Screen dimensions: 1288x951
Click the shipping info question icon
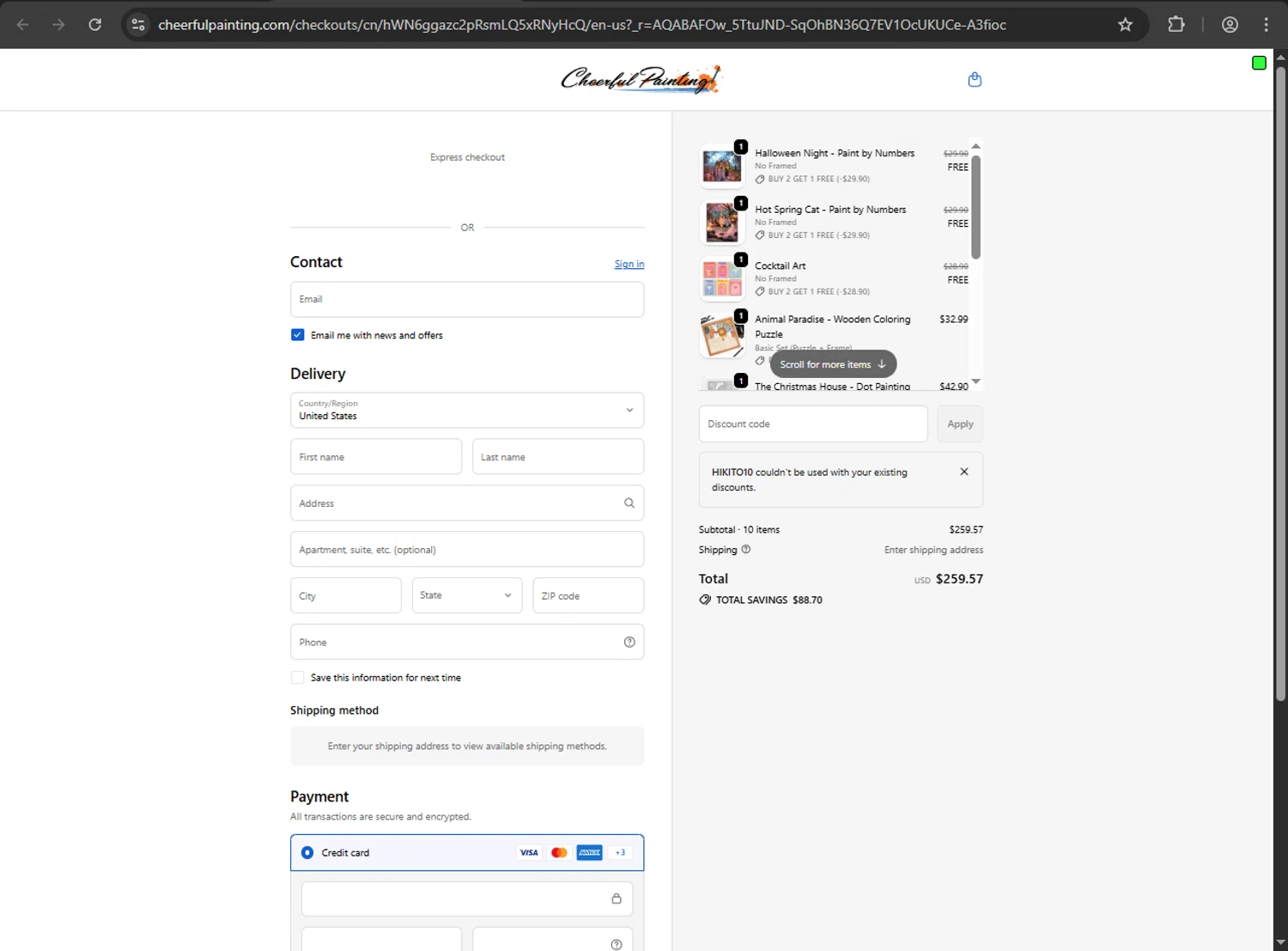coord(745,549)
